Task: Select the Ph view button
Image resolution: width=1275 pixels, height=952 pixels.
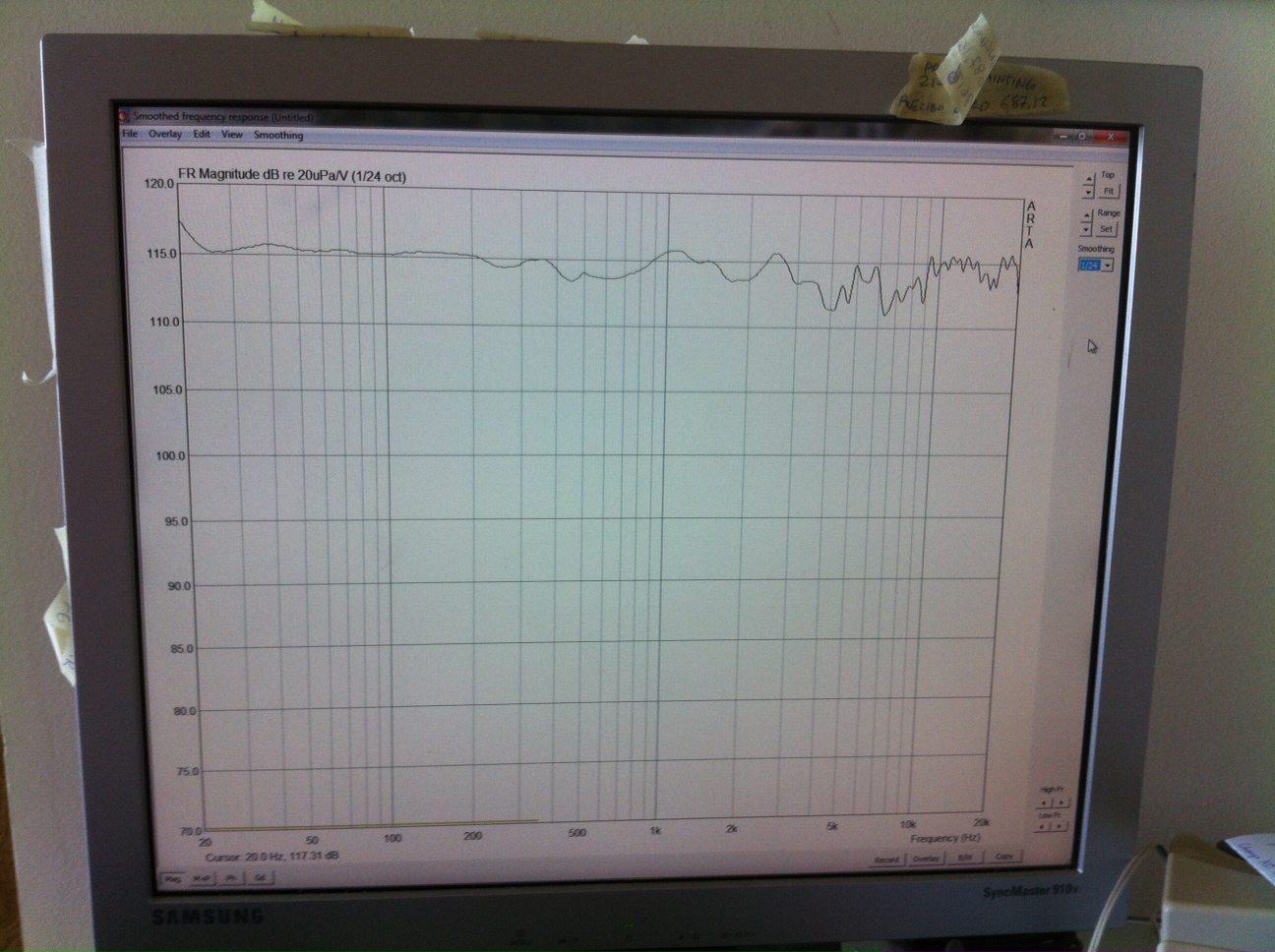Action: click(231, 878)
